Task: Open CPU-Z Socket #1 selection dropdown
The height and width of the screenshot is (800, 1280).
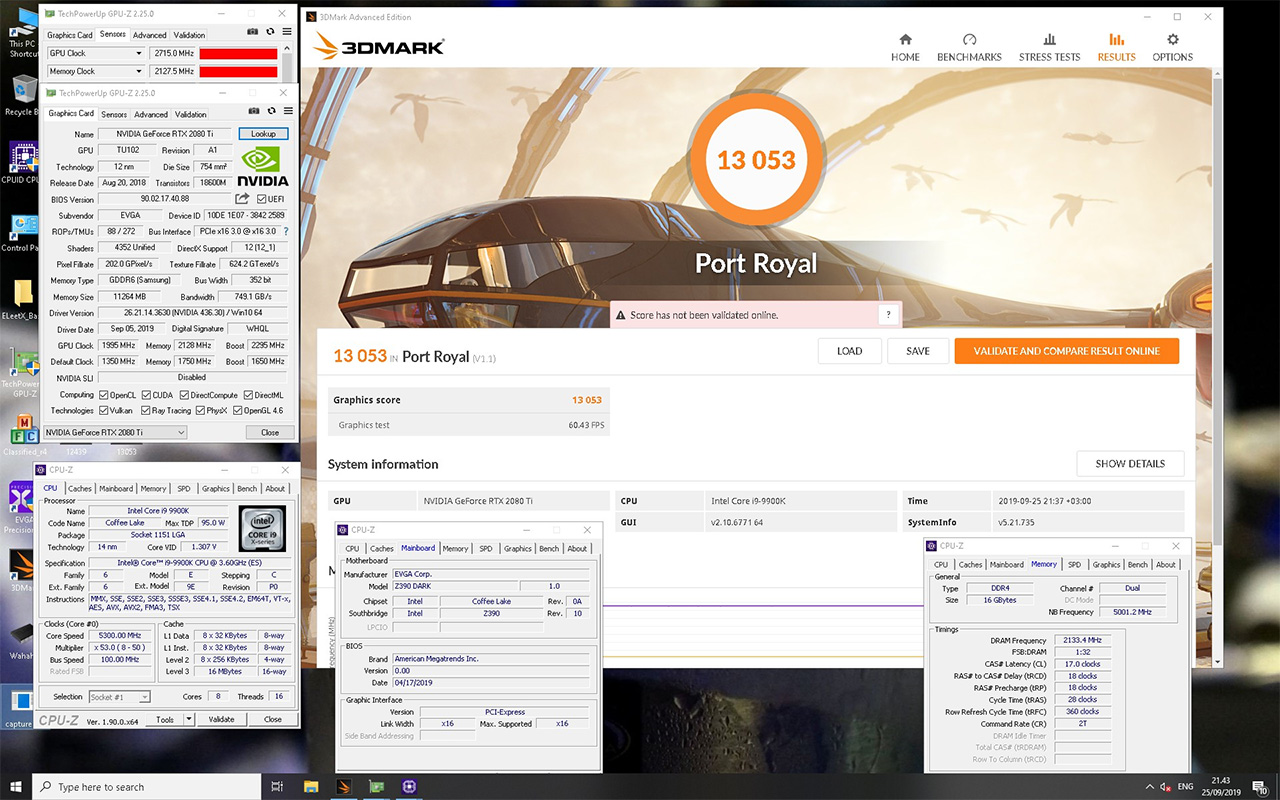Action: (x=118, y=697)
